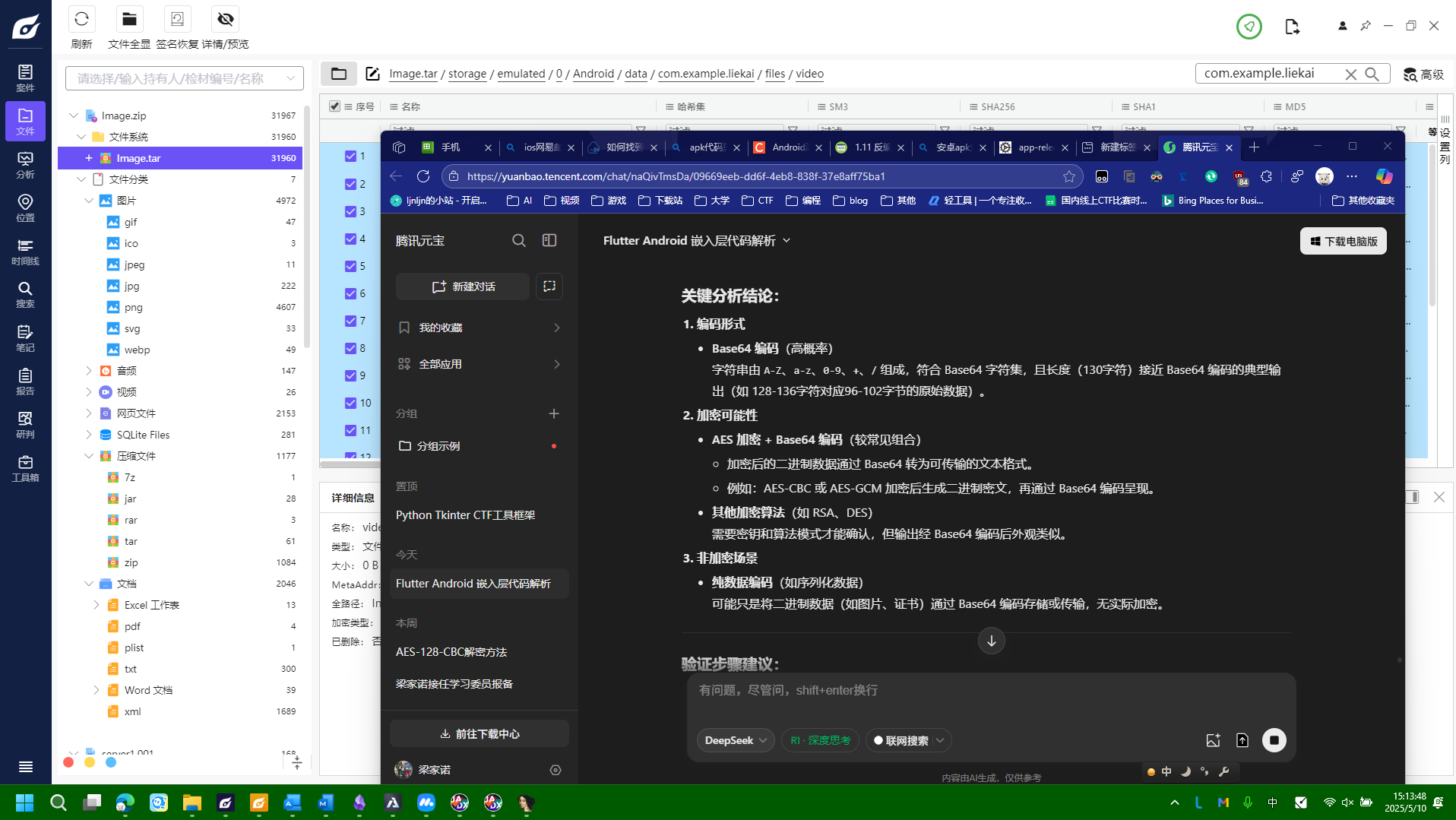Toggle the select-all checkbox in table header
1456x820 pixels.
point(334,106)
